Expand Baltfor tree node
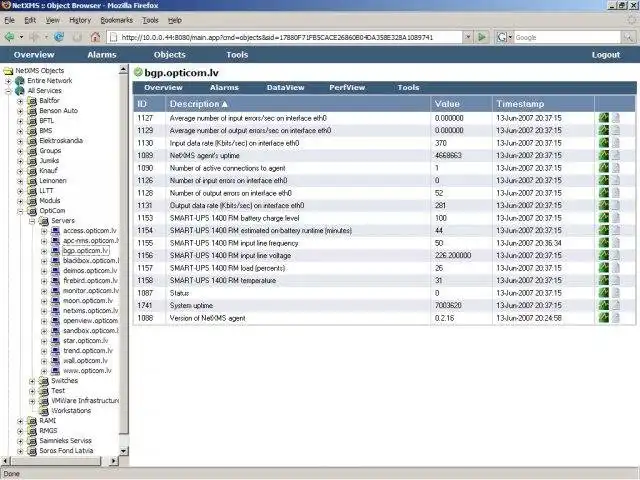Viewport: 640px width, 480px height. pyautogui.click(x=20, y=101)
